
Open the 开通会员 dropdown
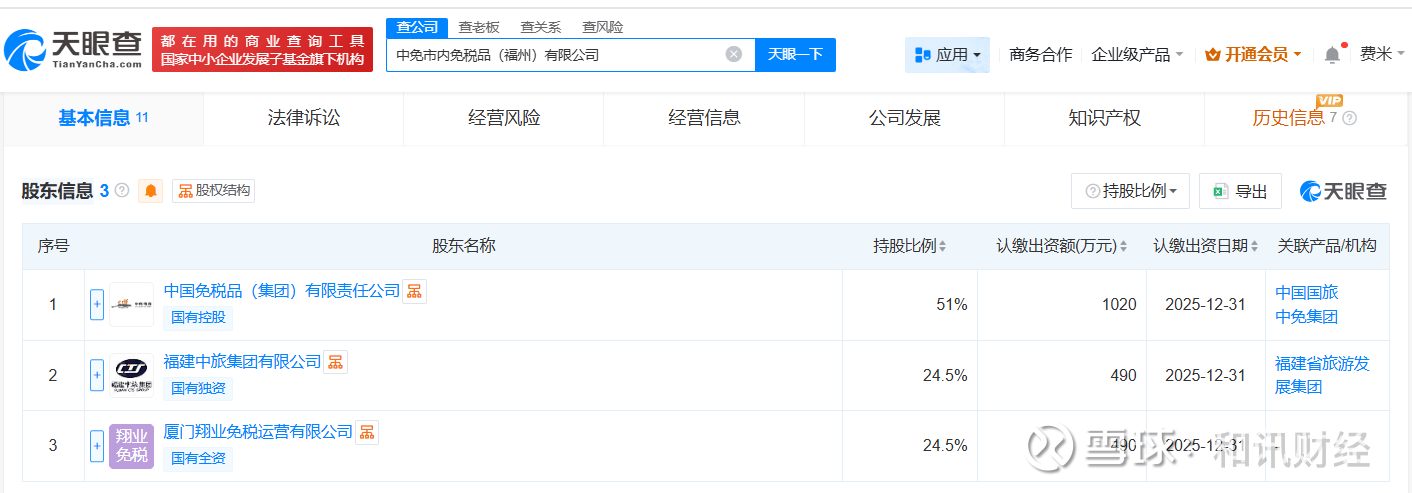(x=1254, y=55)
